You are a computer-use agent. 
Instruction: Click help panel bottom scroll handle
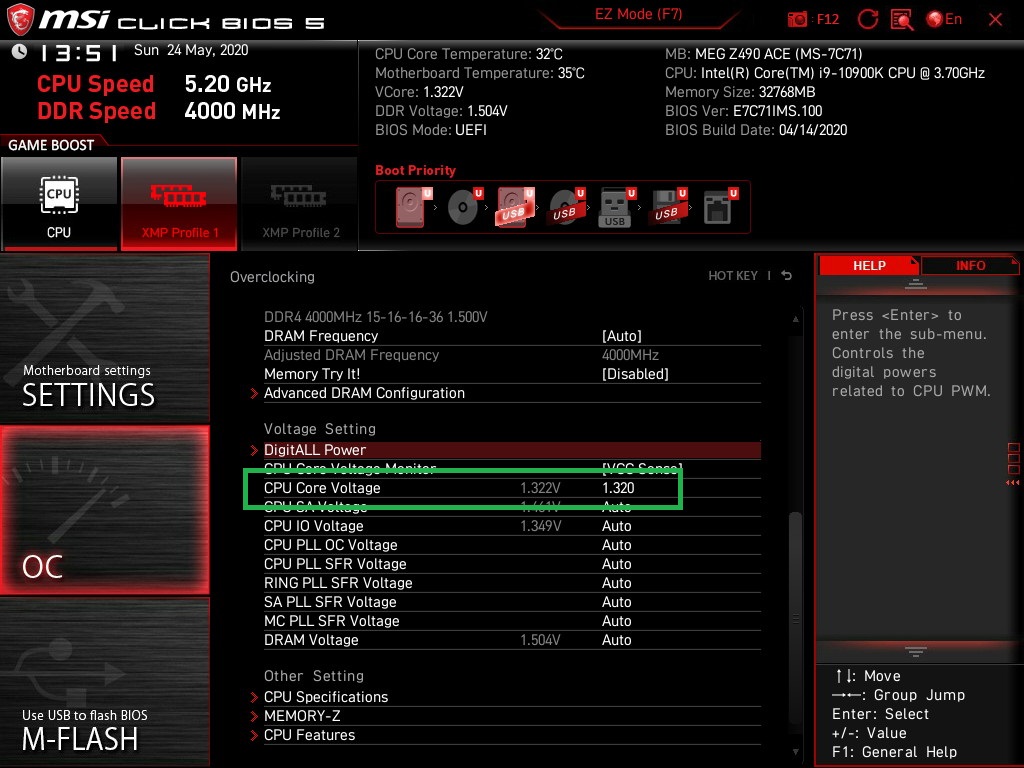916,652
